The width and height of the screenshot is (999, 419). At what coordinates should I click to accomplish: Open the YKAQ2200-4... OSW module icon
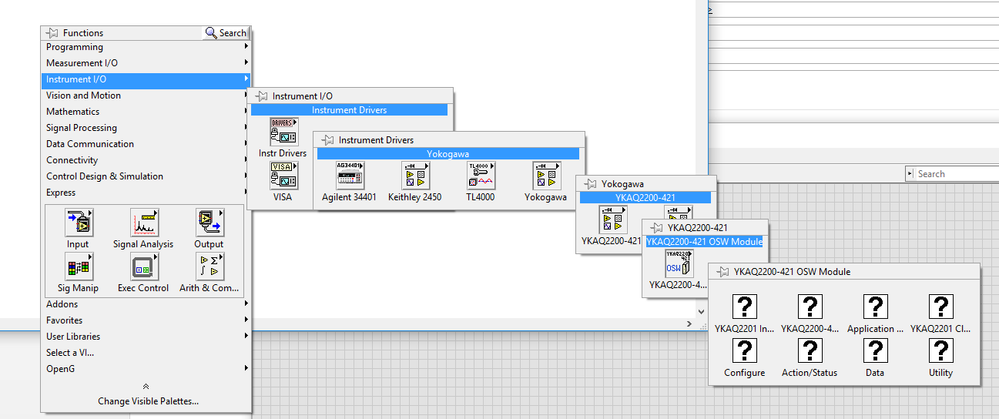(679, 263)
